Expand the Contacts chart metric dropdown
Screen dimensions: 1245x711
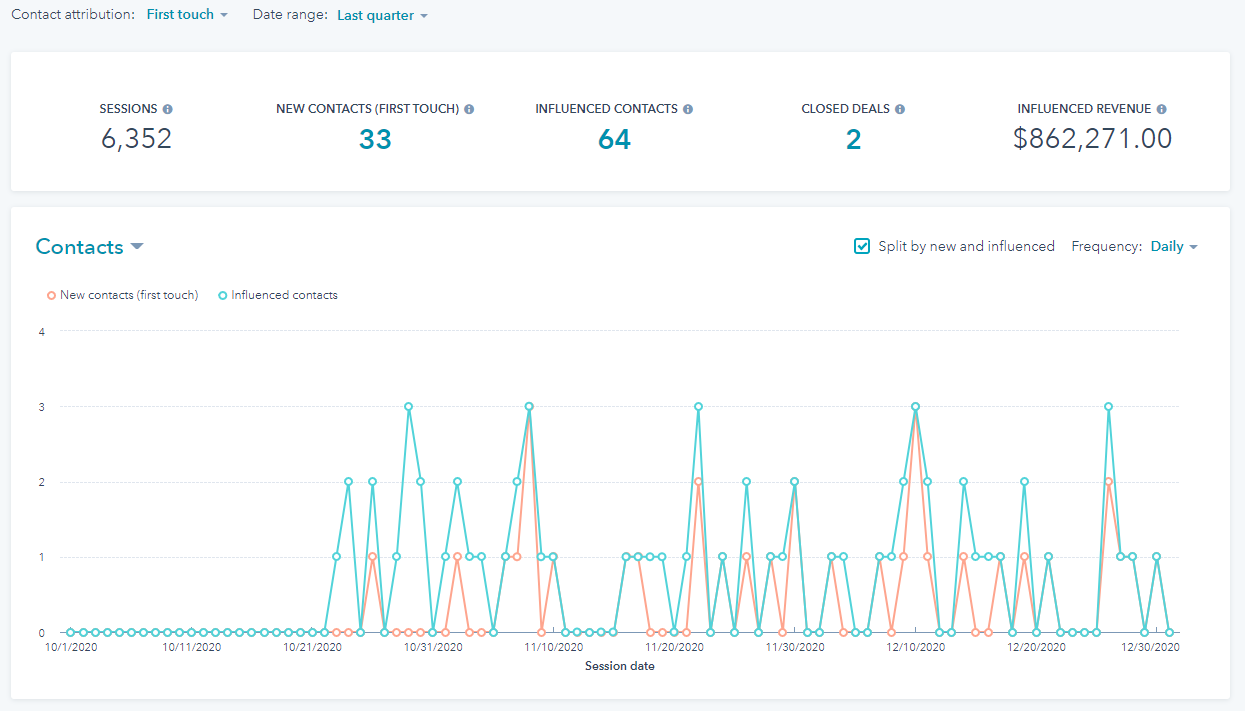click(90, 247)
